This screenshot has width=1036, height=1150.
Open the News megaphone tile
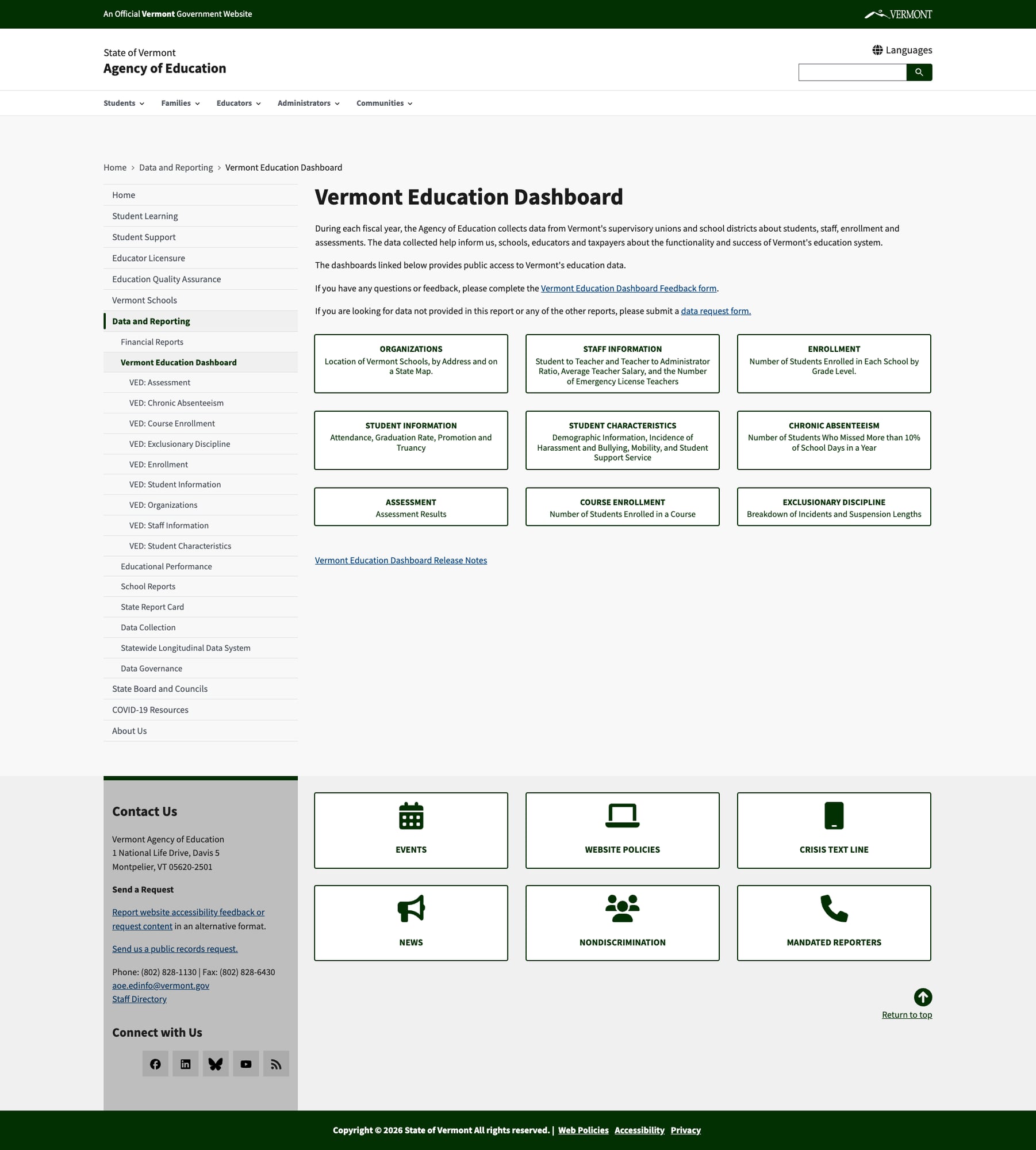(x=411, y=923)
